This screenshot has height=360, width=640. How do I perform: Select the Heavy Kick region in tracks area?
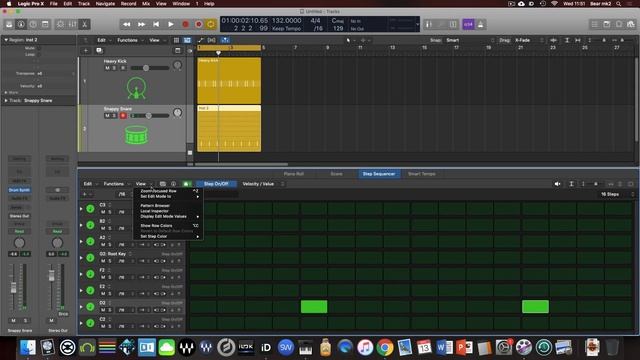[x=229, y=80]
